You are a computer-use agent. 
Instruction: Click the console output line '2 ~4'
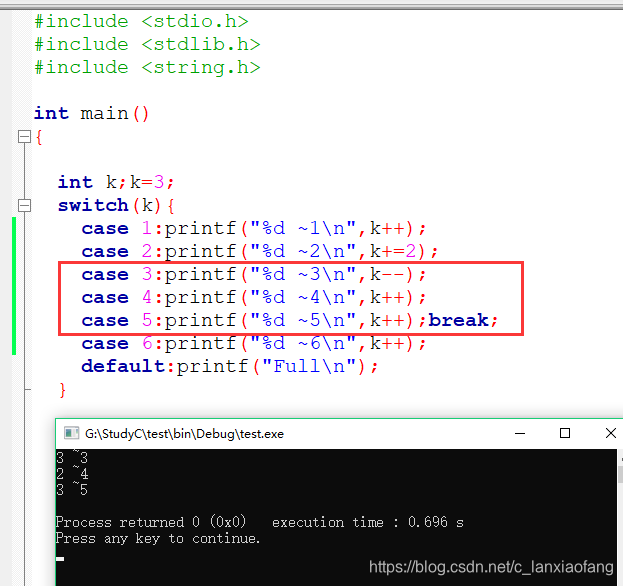click(72, 474)
